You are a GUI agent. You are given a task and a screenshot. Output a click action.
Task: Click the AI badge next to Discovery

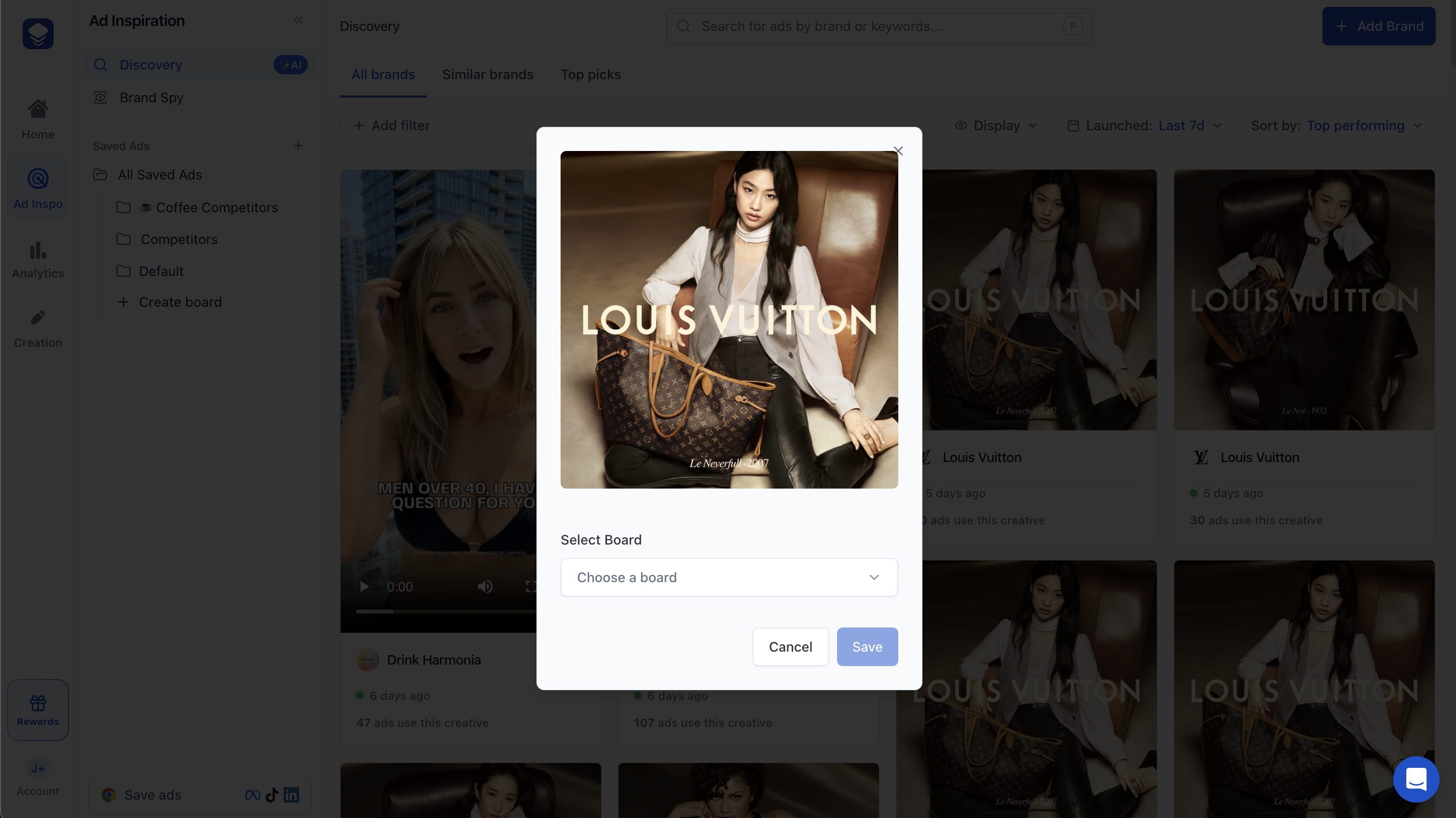tap(290, 65)
